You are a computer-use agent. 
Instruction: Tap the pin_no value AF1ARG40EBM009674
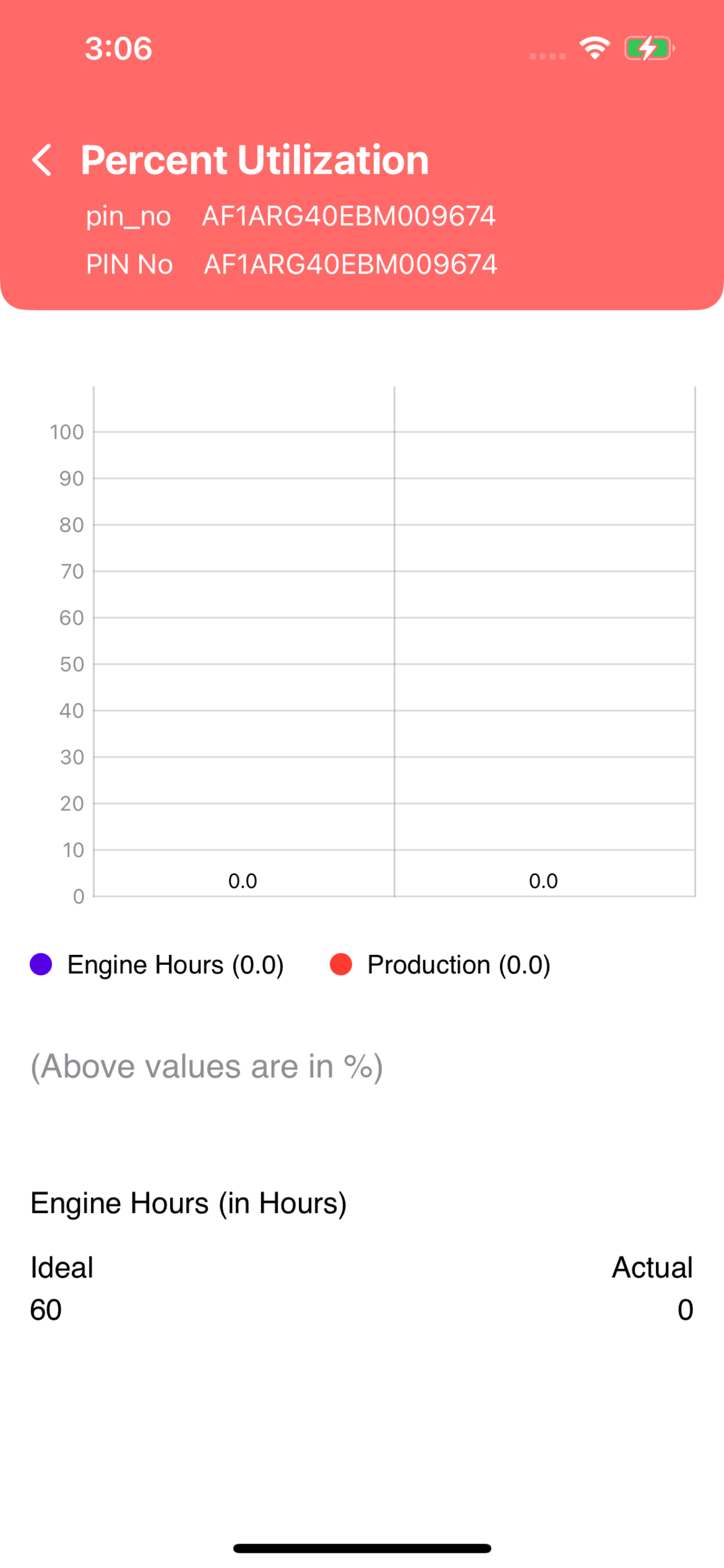[x=349, y=216]
